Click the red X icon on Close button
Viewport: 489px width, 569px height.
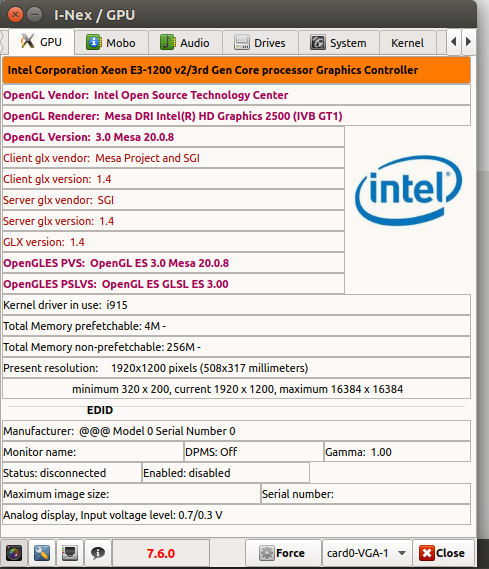[x=427, y=553]
